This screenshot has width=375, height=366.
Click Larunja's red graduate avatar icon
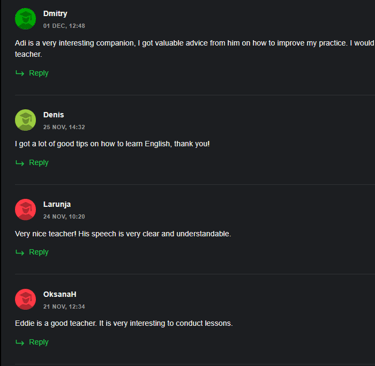25,210
